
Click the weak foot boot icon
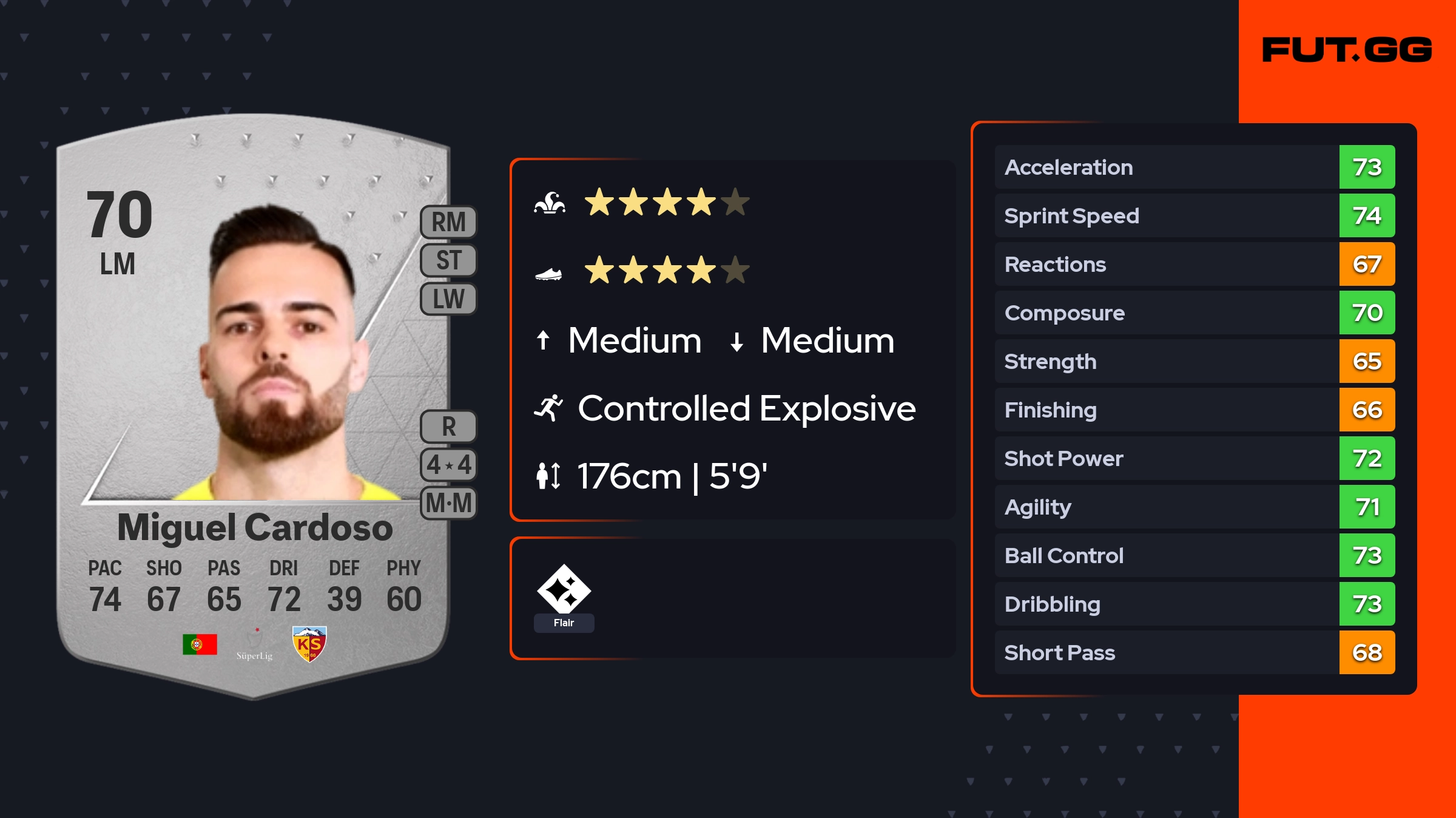click(548, 274)
